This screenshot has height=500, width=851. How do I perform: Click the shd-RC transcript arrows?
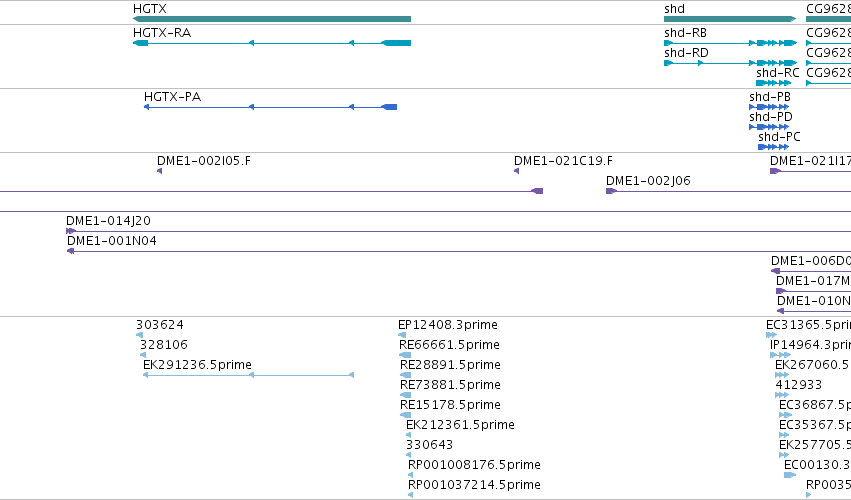pyautogui.click(x=773, y=83)
